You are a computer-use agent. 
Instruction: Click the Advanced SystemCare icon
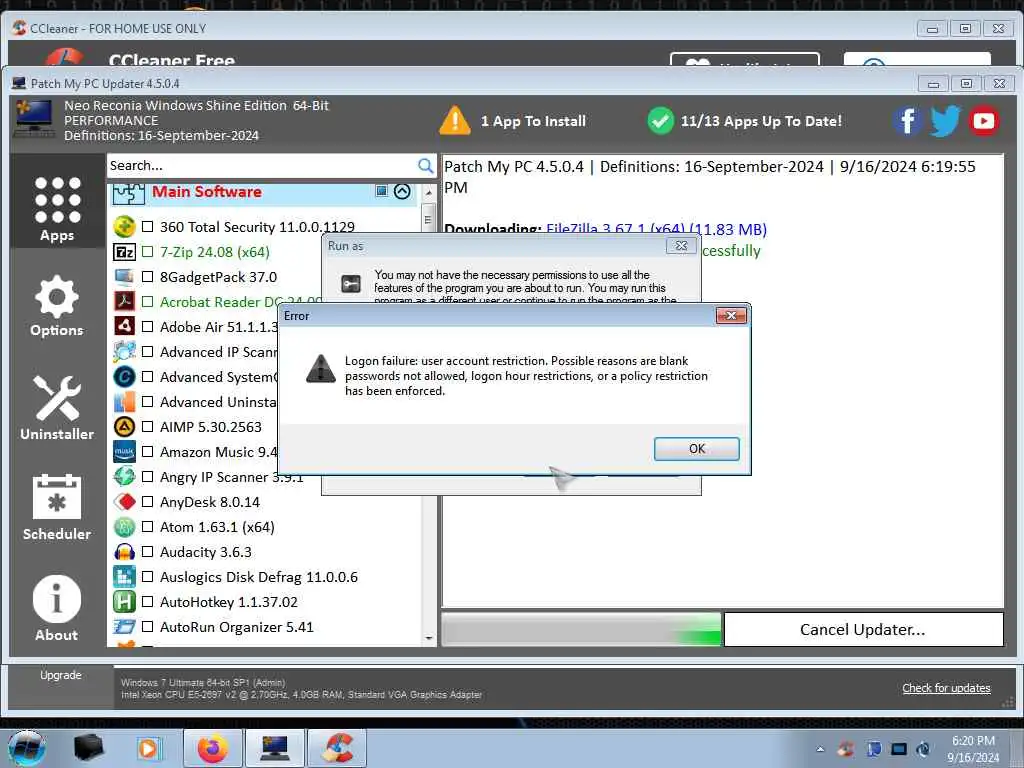124,377
